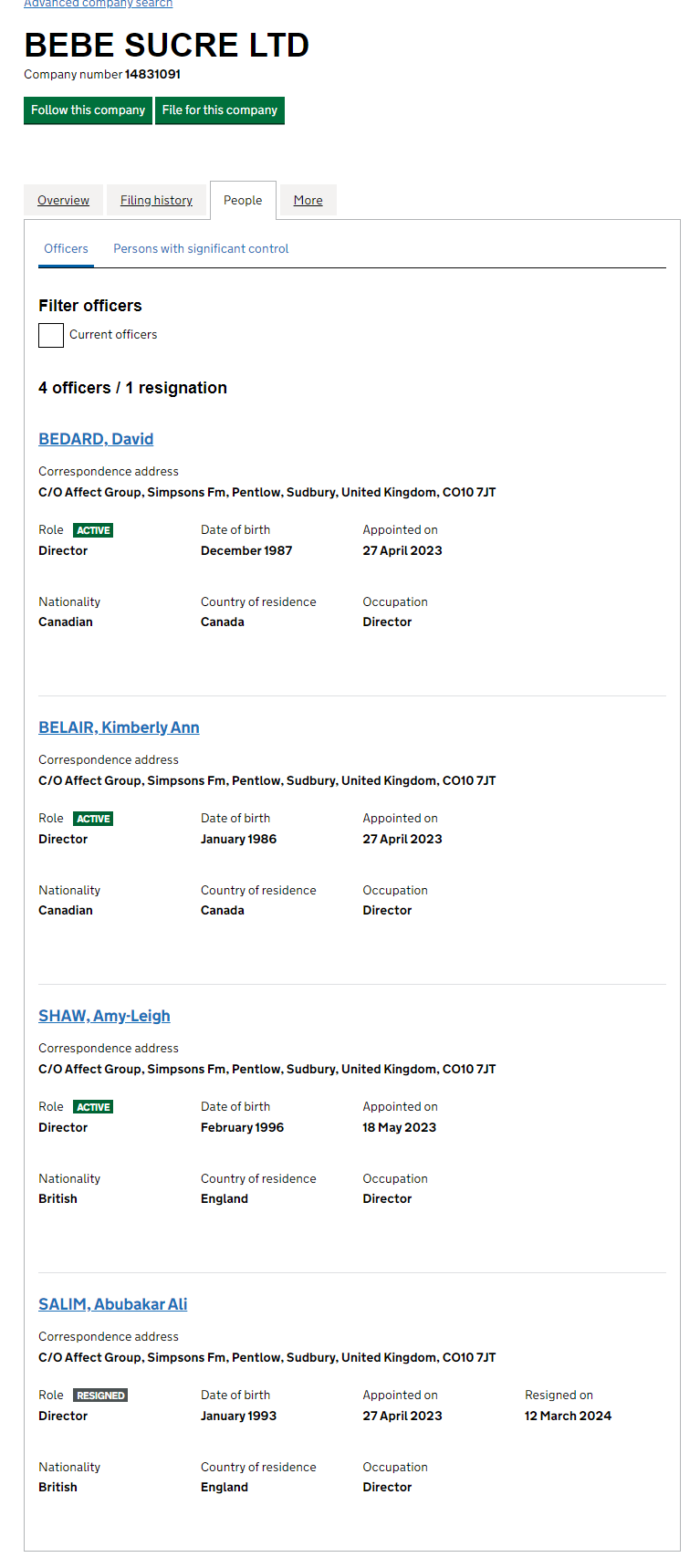Click the RESIGNED badge for Abubakar Salim
700x1568 pixels.
click(100, 1396)
